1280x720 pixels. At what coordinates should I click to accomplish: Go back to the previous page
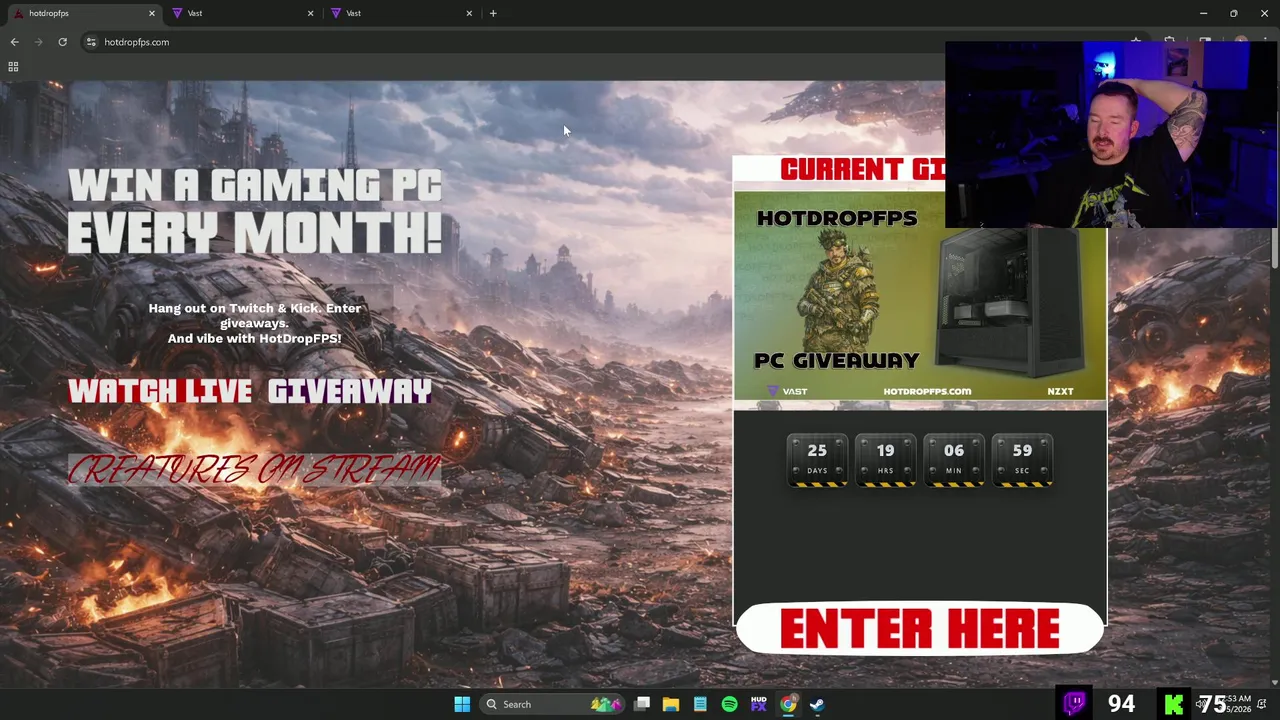pyautogui.click(x=14, y=42)
